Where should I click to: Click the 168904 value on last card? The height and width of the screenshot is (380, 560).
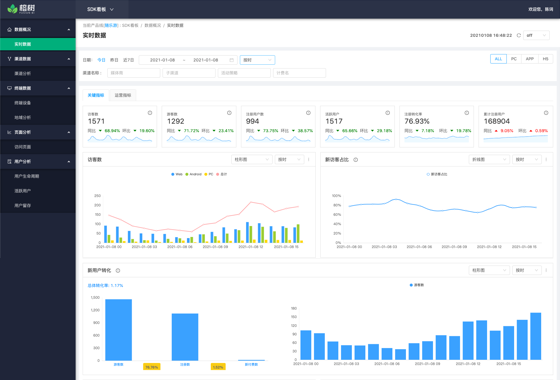tap(497, 121)
